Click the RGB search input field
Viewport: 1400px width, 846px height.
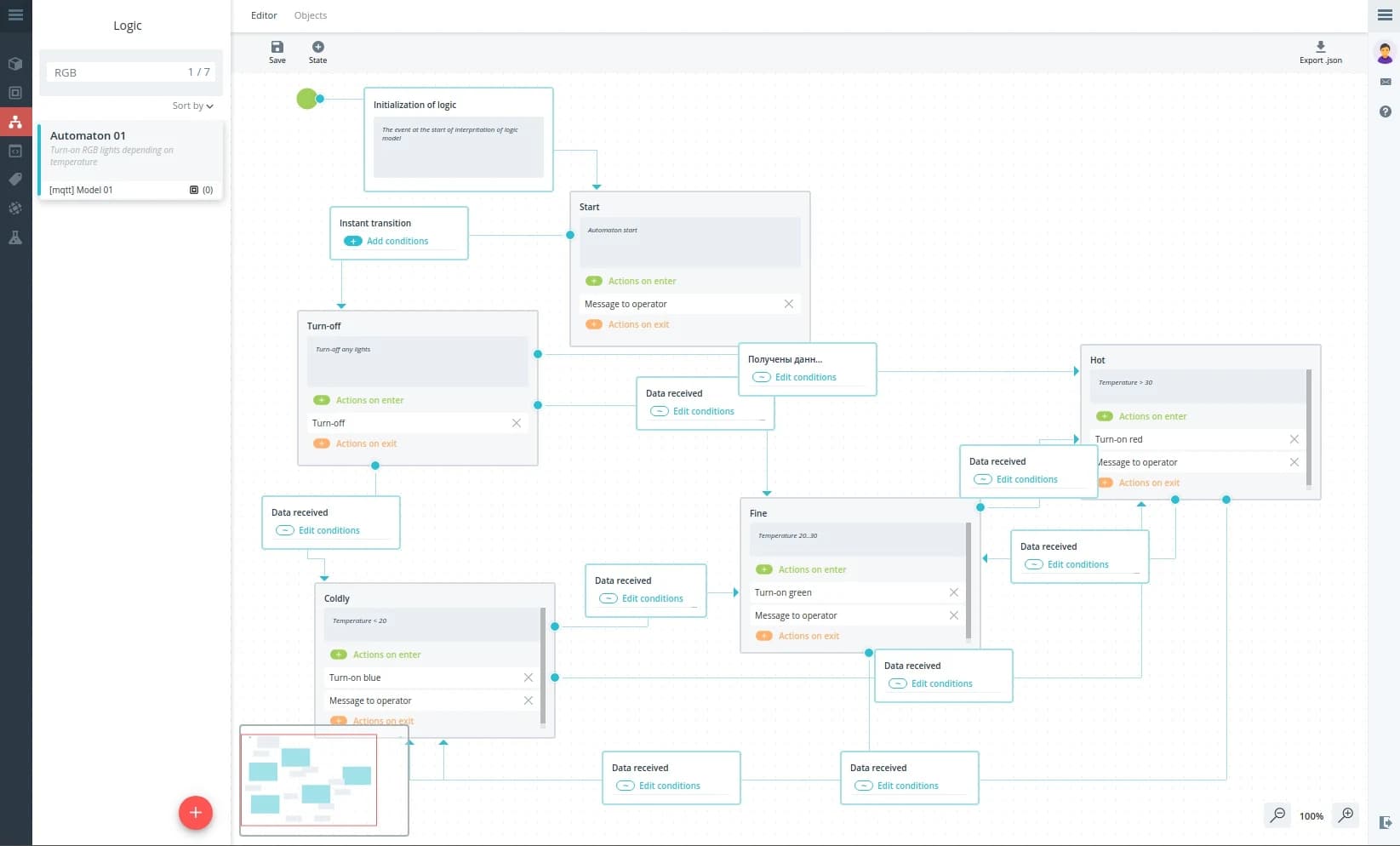(115, 72)
